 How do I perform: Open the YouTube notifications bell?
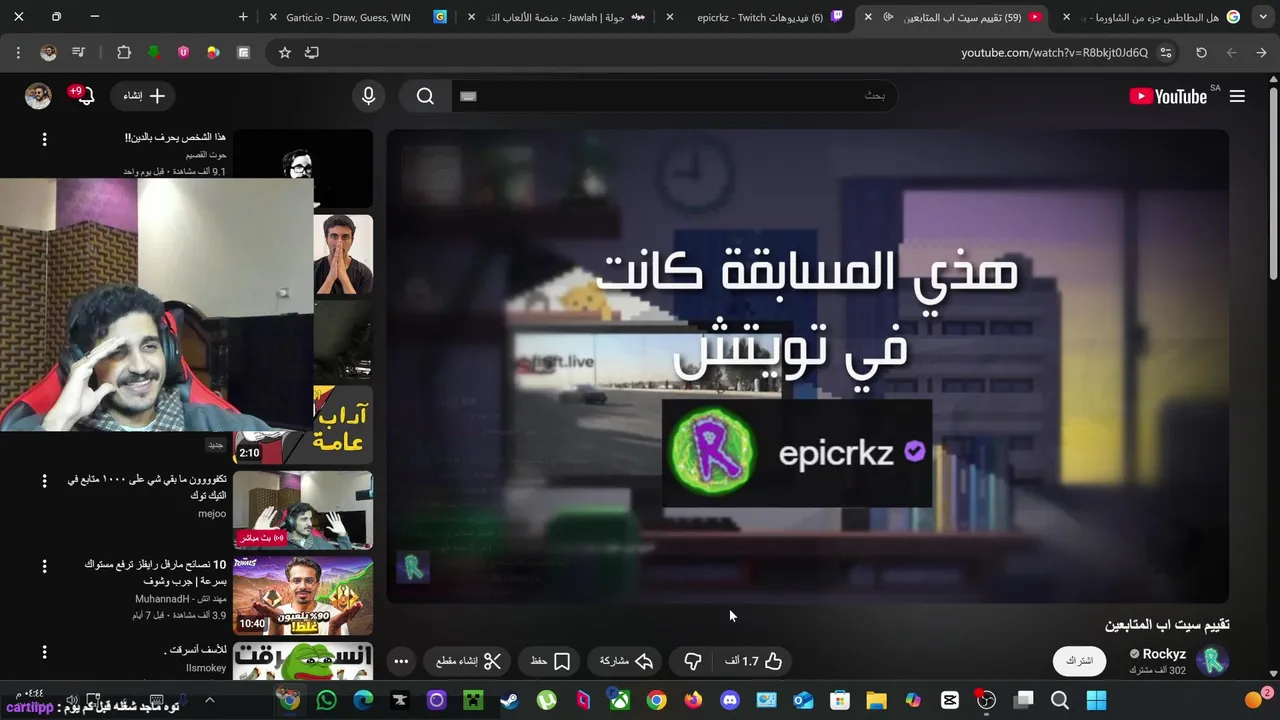[85, 96]
